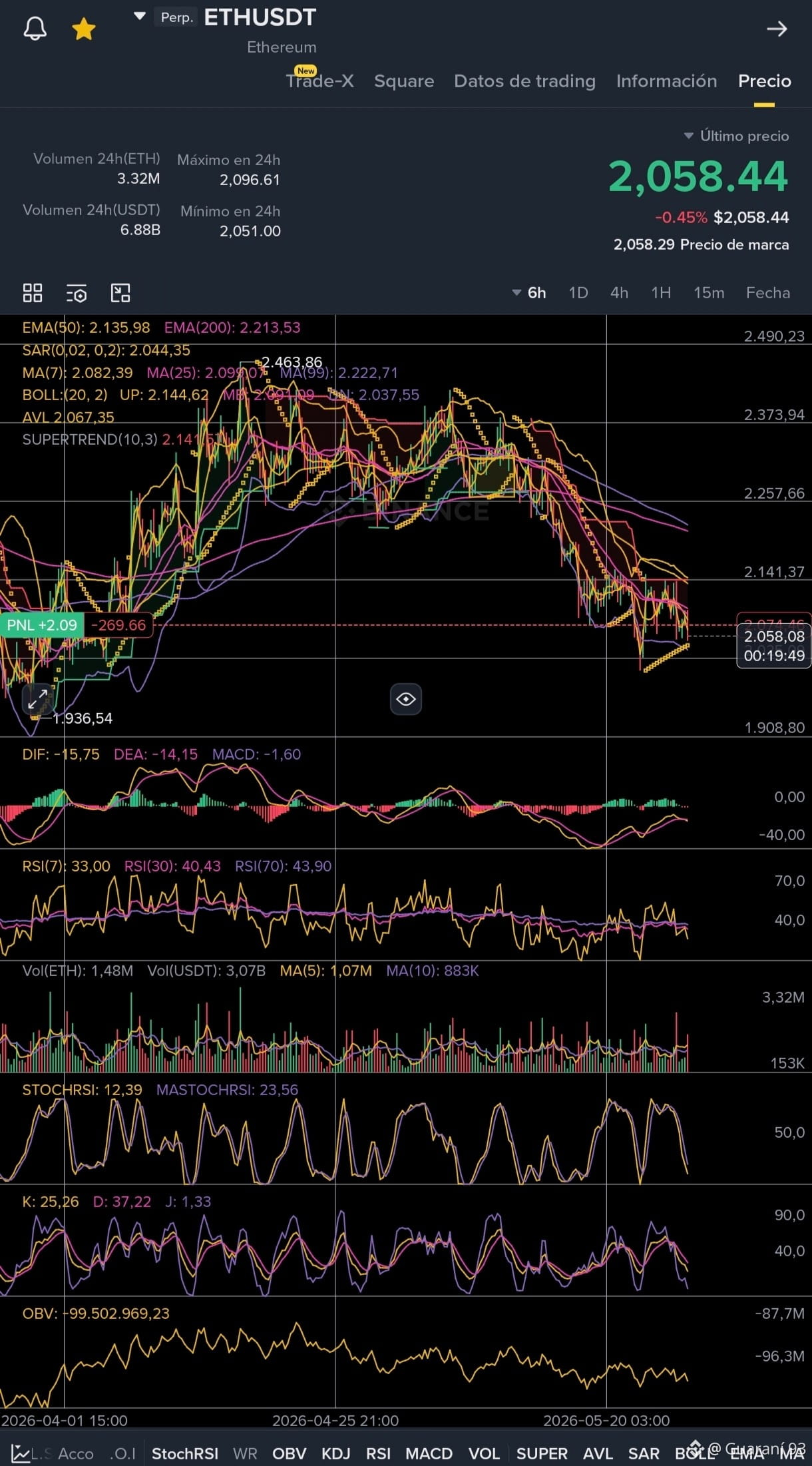Tap the OBV: -99.502.969,23 value
This screenshot has height=1466, width=812.
(96, 1314)
